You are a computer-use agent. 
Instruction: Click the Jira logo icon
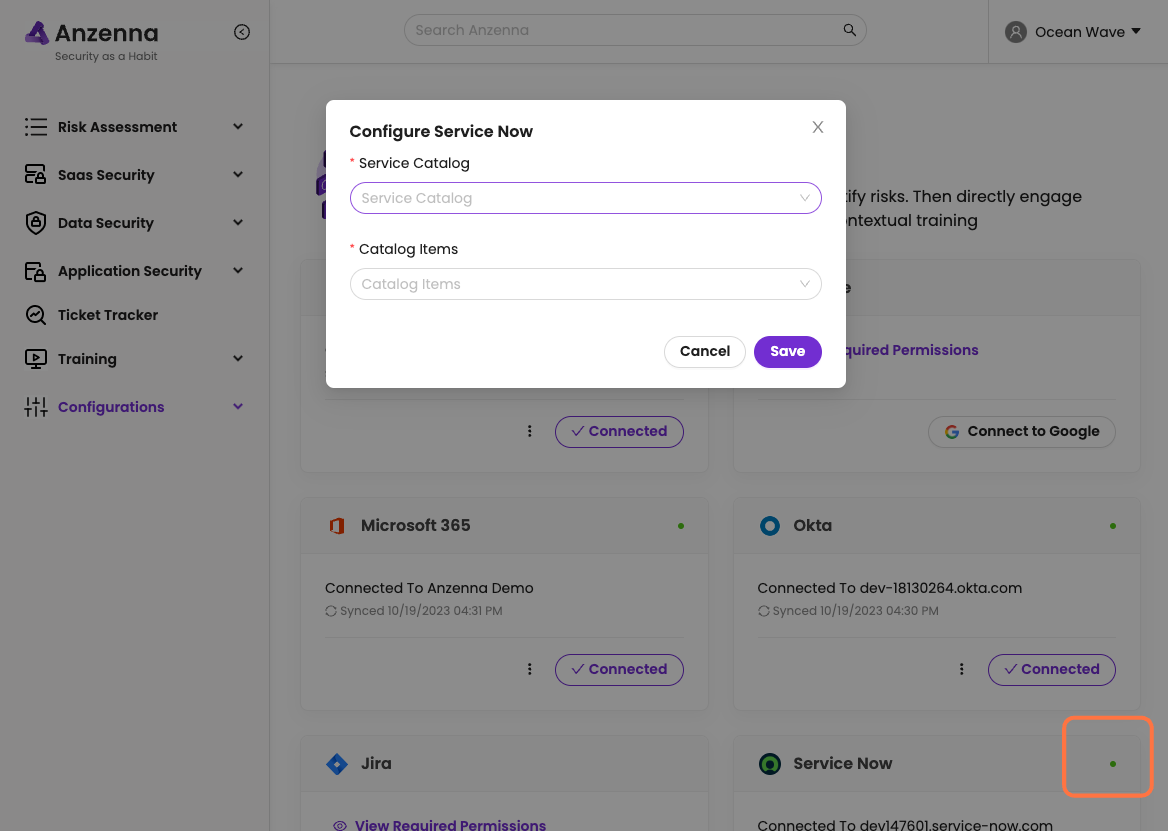337,764
